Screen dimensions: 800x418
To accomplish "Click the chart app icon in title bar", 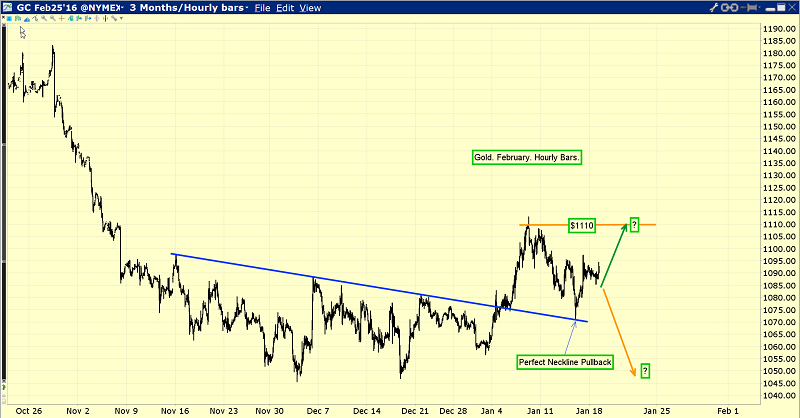I will [x=8, y=7].
